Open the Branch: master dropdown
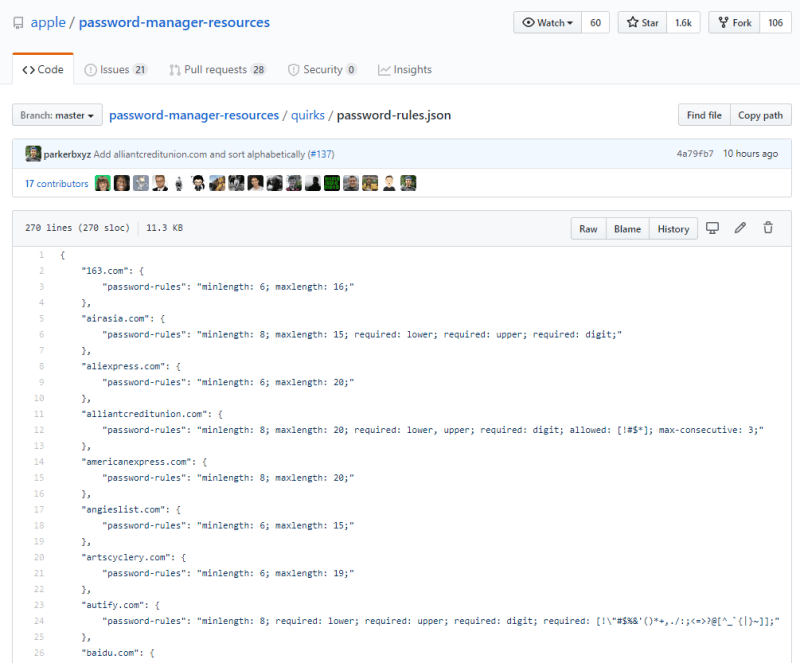This screenshot has height=663, width=800. pyautogui.click(x=57, y=115)
